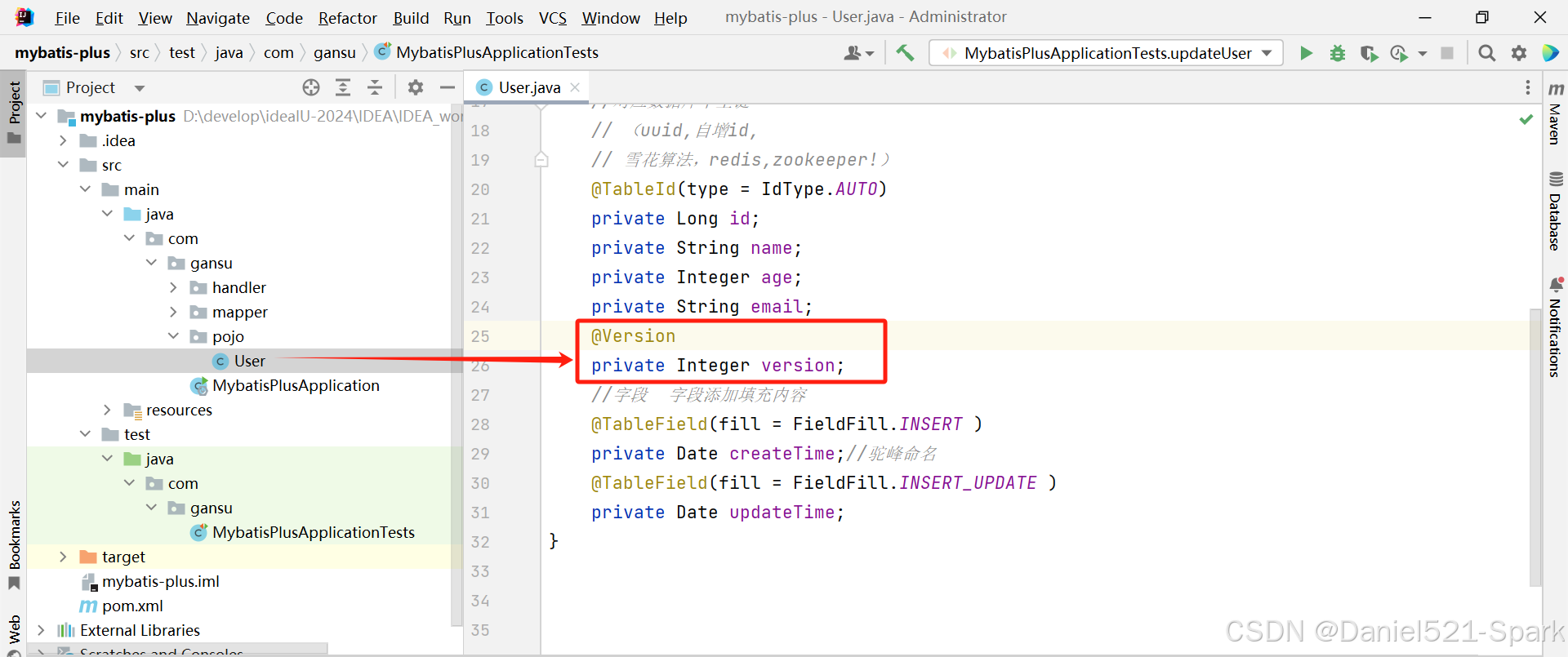Click MybatisPlusApplicationTests breadcrumb
Screen dimensions: 1568x657
coord(488,52)
